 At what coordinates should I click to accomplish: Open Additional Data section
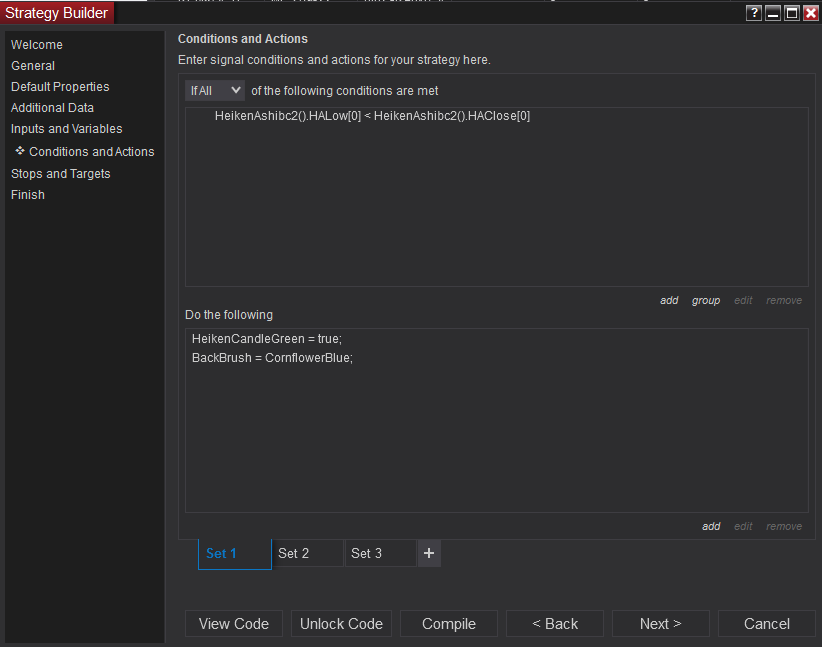[x=52, y=107]
